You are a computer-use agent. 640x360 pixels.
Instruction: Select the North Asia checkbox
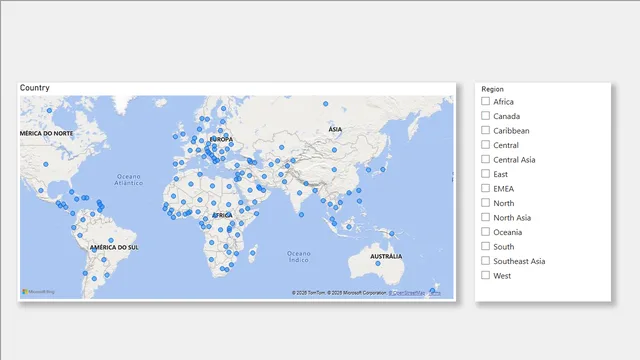point(485,217)
